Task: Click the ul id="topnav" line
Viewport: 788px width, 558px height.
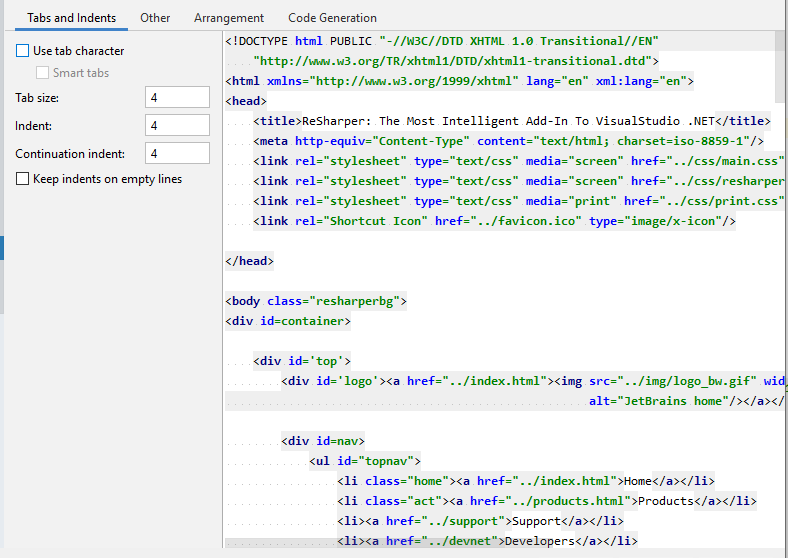Action: point(365,461)
